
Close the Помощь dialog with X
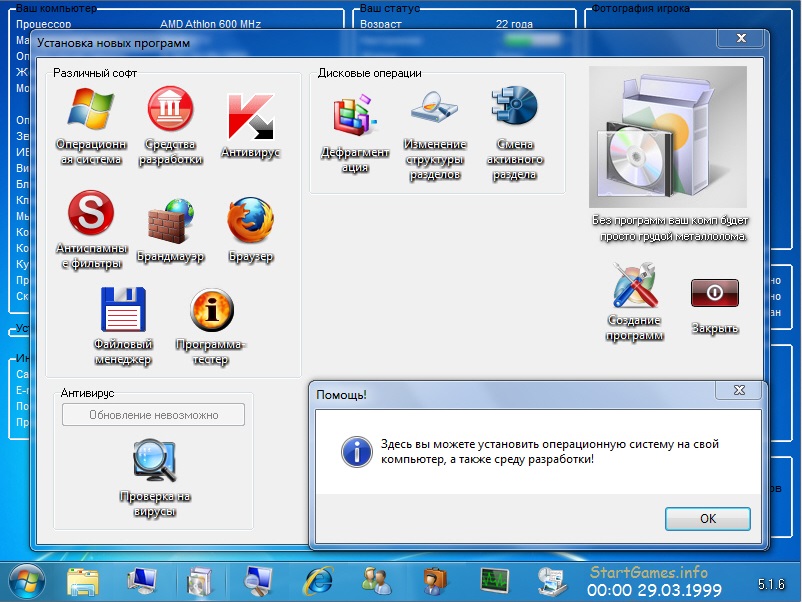tap(738, 391)
